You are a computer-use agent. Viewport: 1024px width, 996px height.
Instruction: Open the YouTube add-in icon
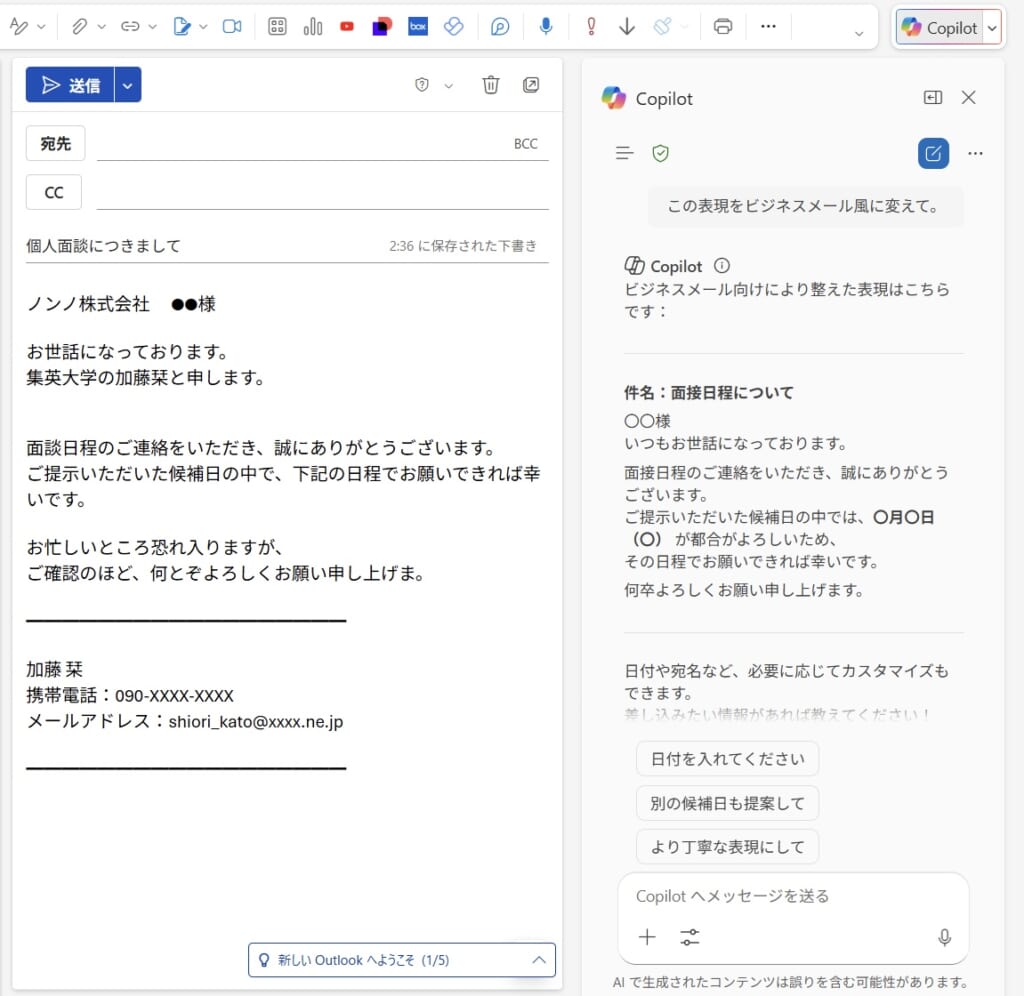pos(347,27)
